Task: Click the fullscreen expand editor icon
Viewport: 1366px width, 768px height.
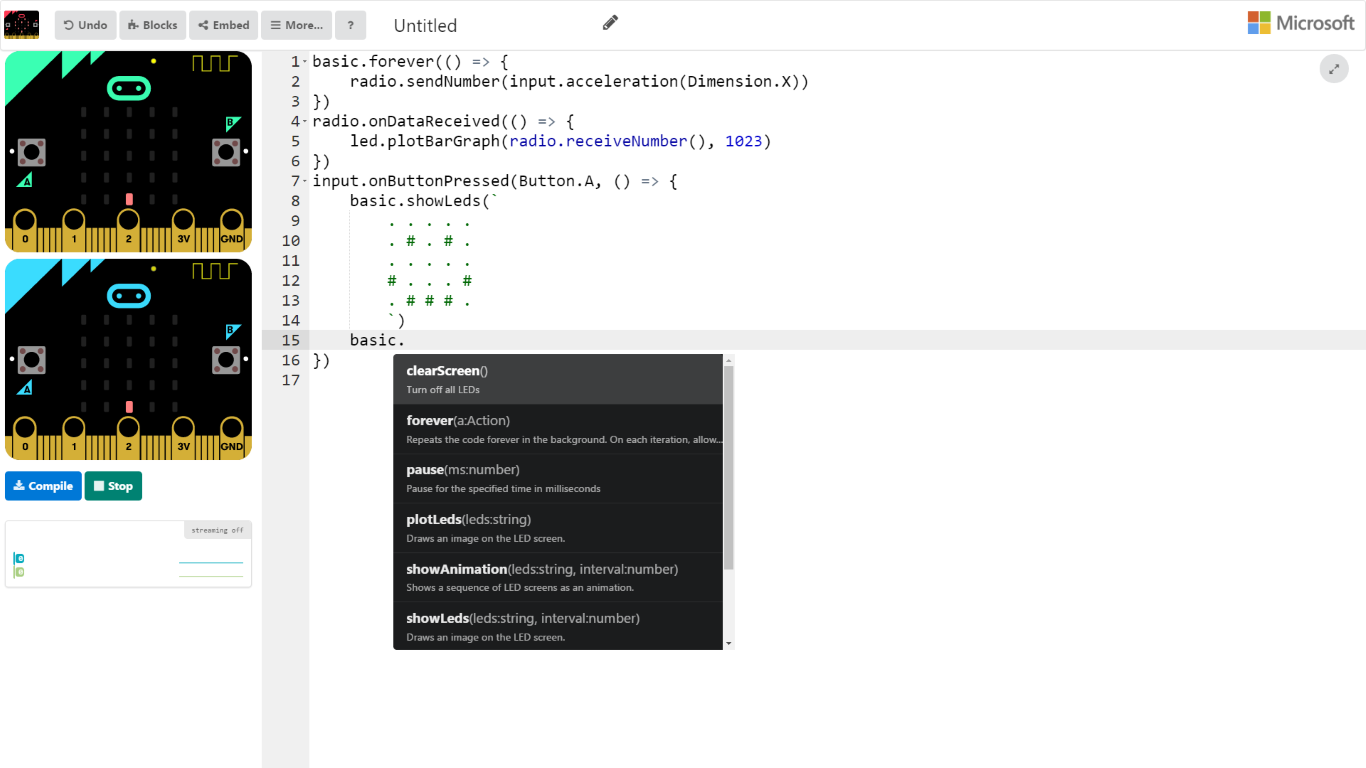Action: point(1334,69)
